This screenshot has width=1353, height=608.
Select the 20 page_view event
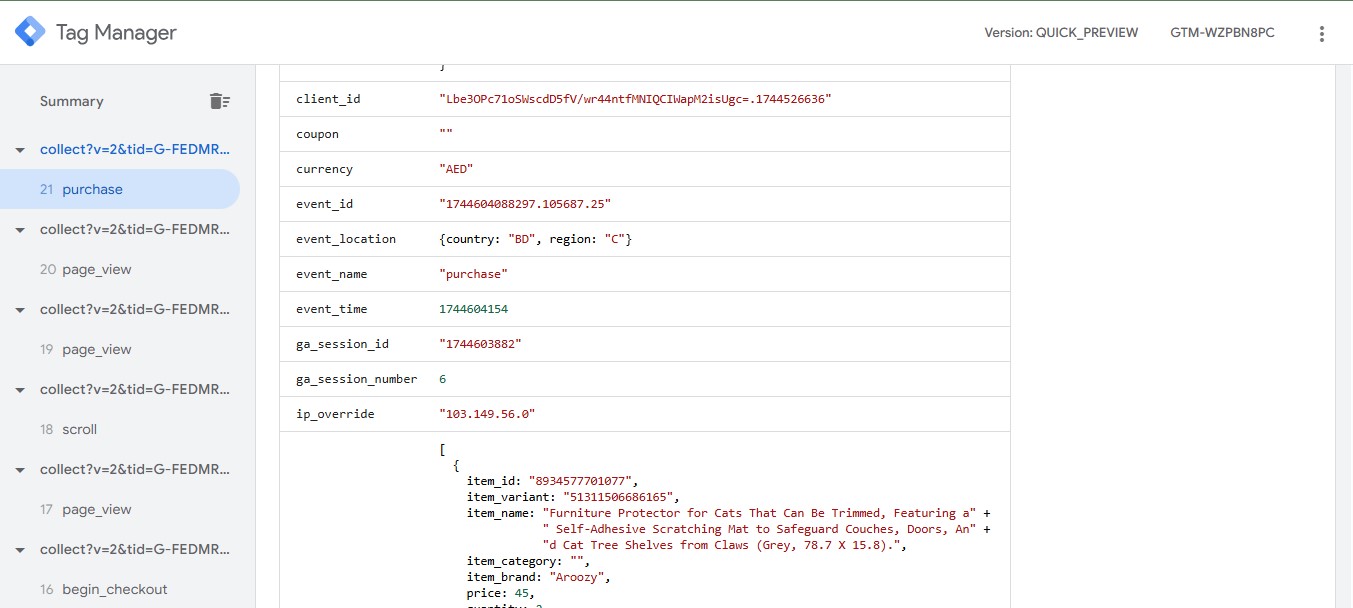tap(96, 269)
